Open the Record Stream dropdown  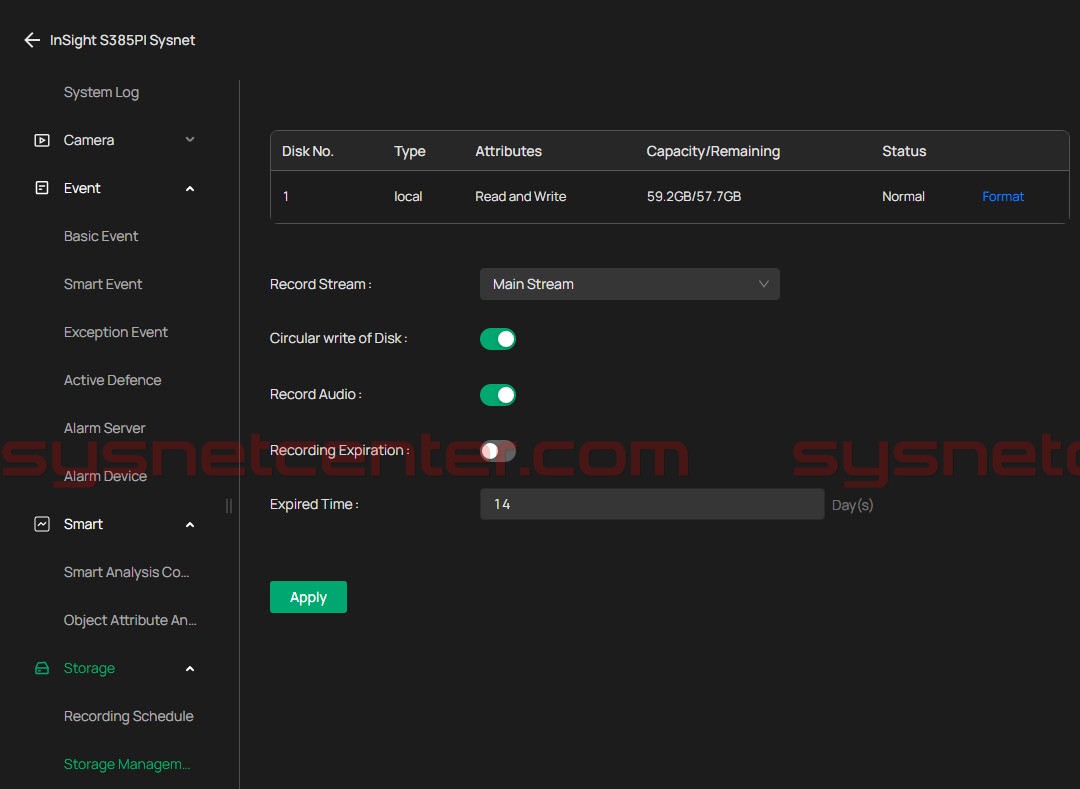coord(629,285)
